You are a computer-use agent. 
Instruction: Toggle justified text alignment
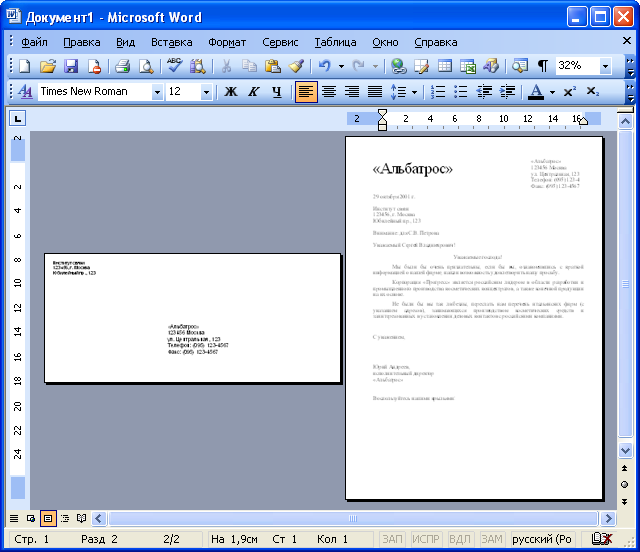click(375, 91)
